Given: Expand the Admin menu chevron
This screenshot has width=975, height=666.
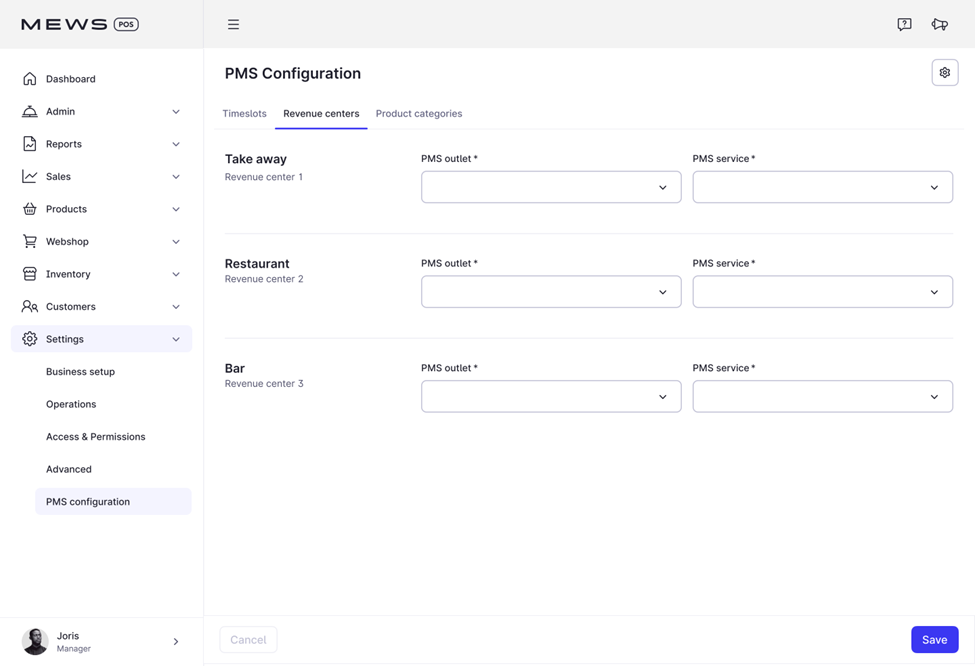Looking at the screenshot, I should click(176, 112).
